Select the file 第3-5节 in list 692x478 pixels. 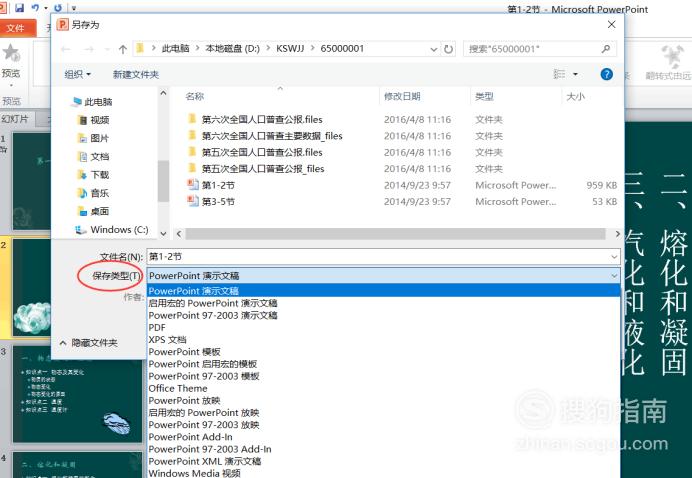pyautogui.click(x=218, y=202)
